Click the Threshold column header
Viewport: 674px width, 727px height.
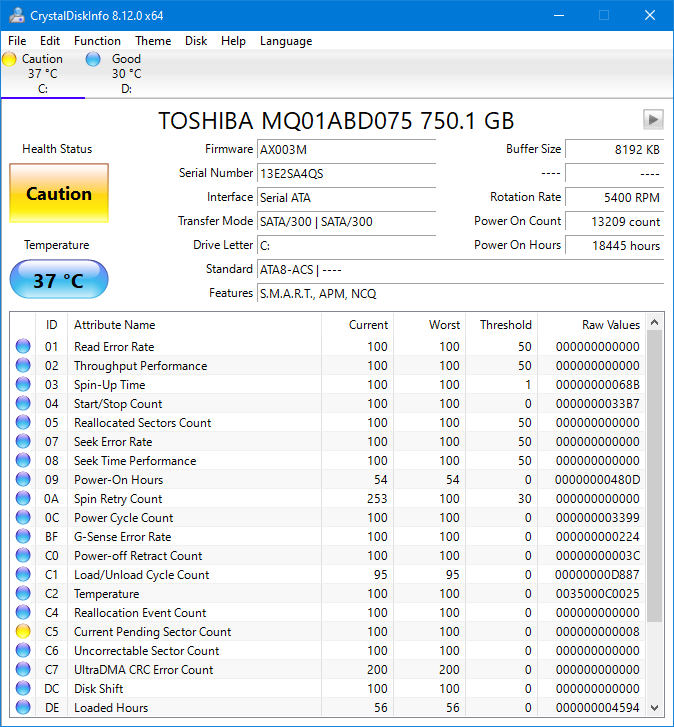502,325
